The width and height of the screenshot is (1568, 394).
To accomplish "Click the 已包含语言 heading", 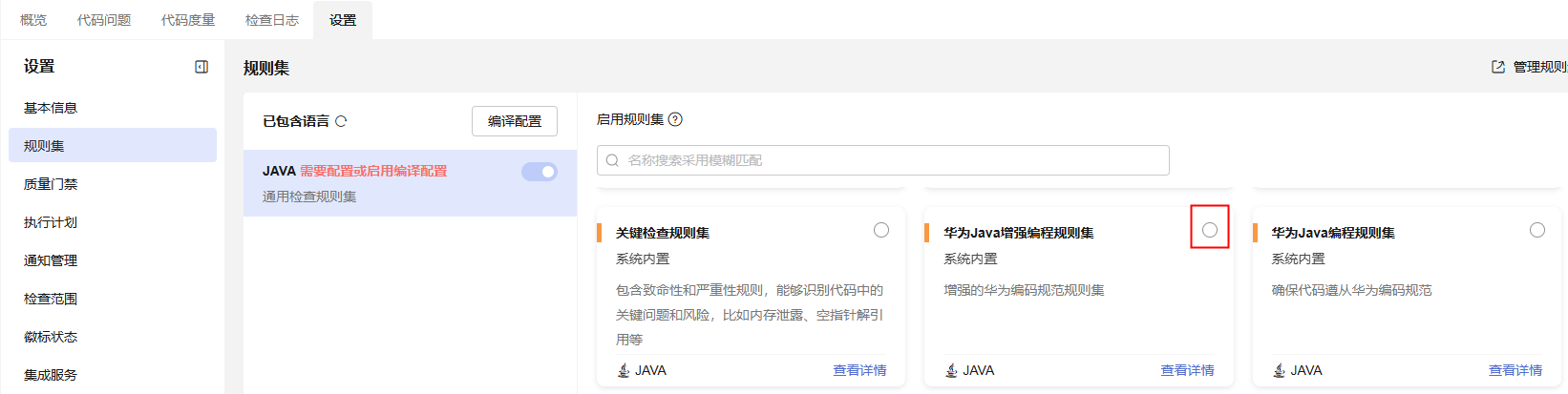I will [x=296, y=121].
